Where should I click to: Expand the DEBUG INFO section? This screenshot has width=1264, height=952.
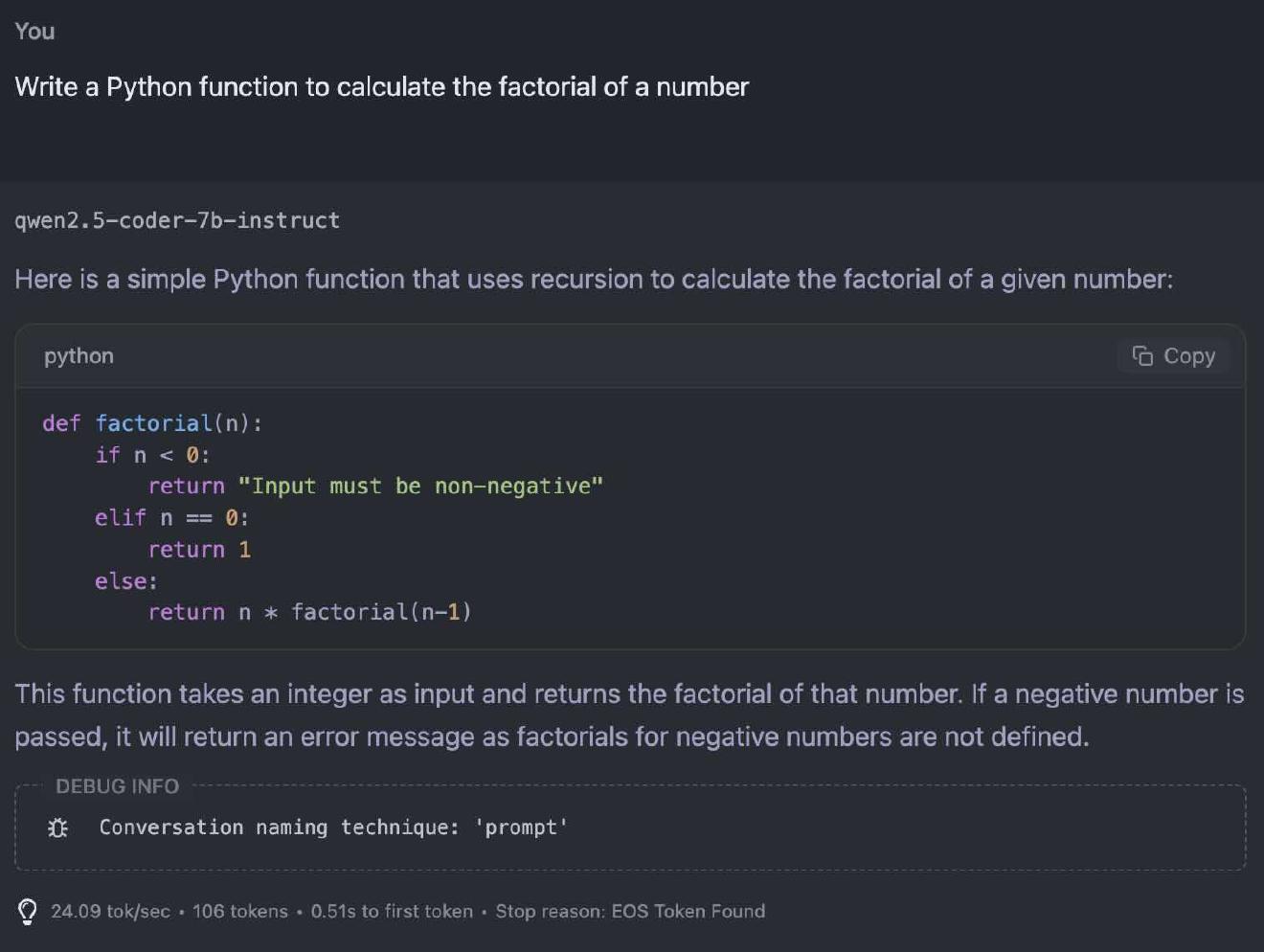point(117,786)
